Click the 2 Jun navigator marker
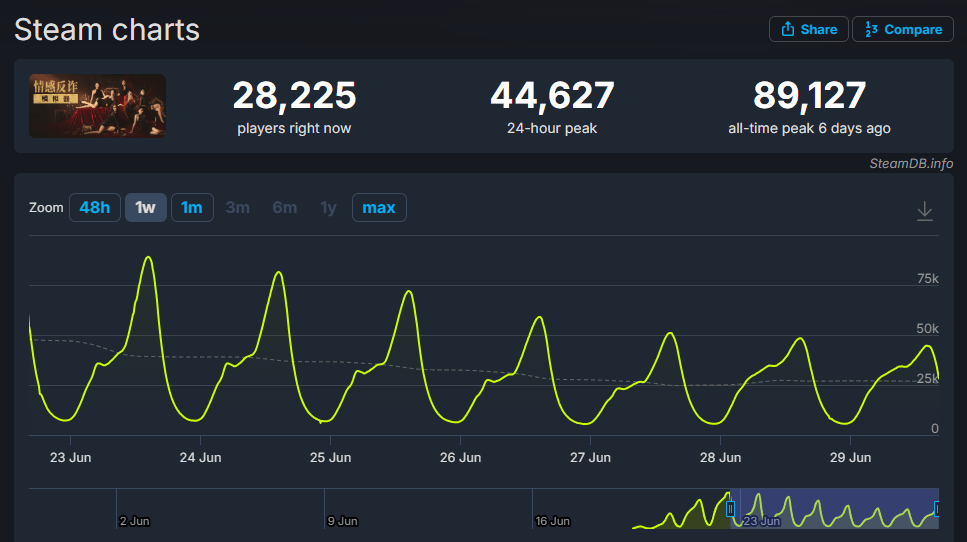Image resolution: width=967 pixels, height=542 pixels. [134, 521]
